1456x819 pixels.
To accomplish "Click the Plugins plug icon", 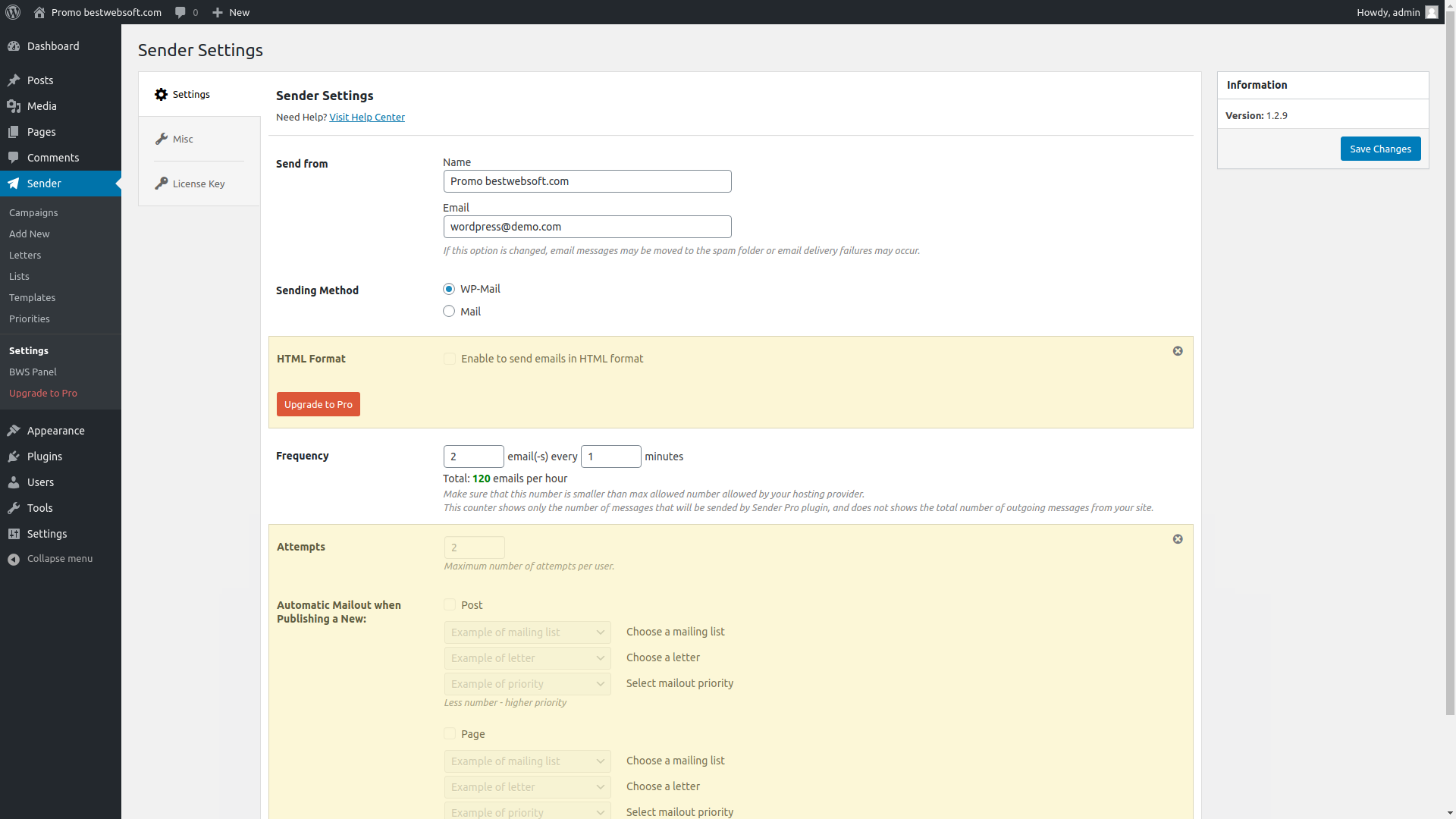I will point(14,457).
